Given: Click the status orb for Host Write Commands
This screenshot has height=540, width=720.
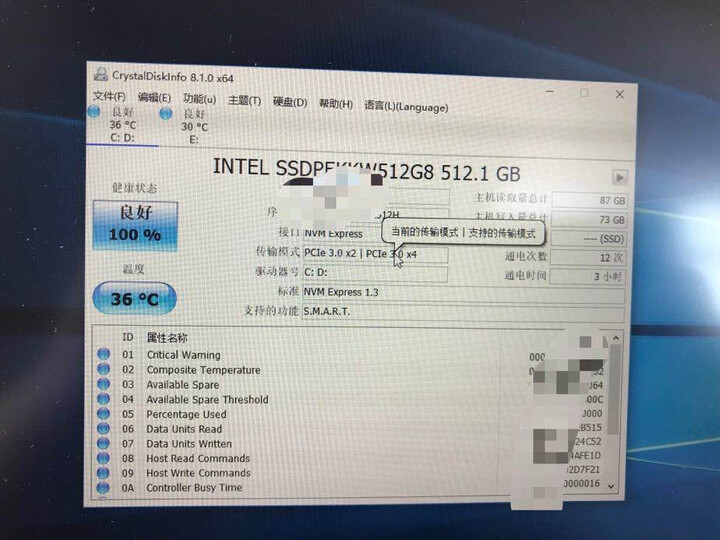Looking at the screenshot, I should coord(104,472).
